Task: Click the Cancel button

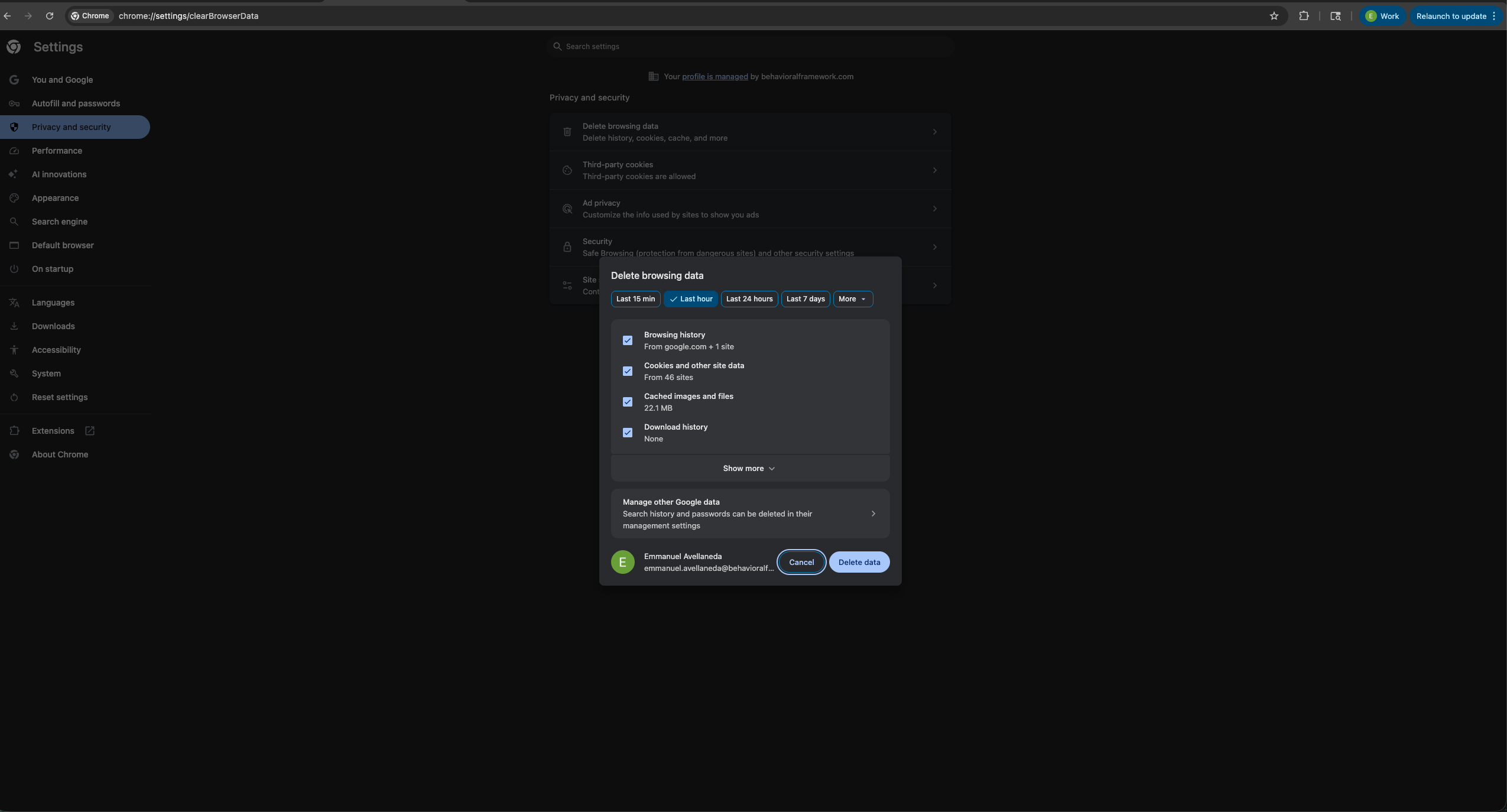Action: point(801,562)
